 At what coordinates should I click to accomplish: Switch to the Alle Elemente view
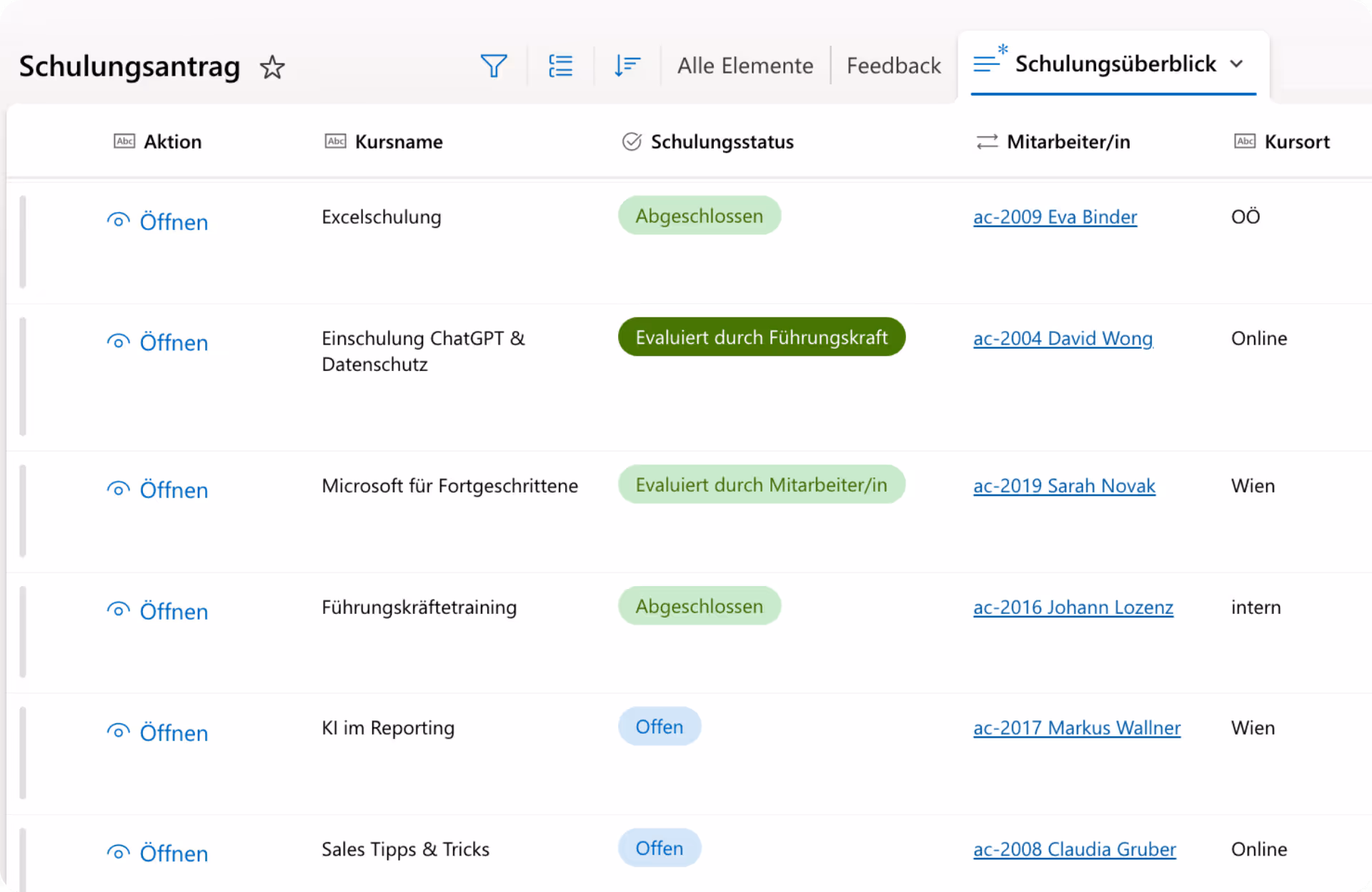tap(745, 66)
